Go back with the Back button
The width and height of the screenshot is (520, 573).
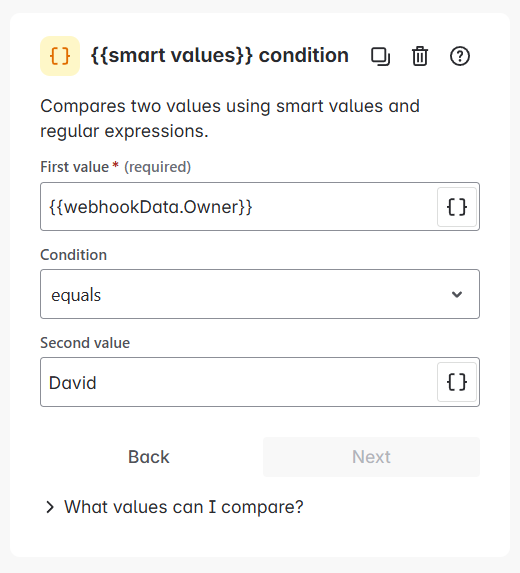pos(149,457)
